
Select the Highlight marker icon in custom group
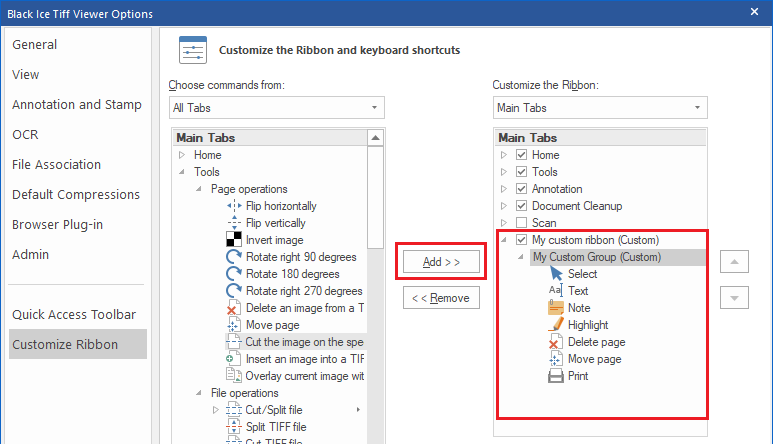[556, 325]
